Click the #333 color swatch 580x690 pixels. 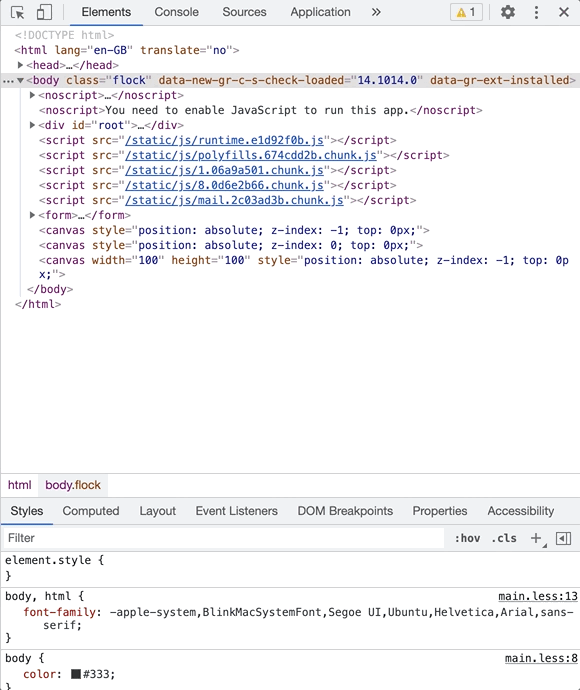coord(76,674)
